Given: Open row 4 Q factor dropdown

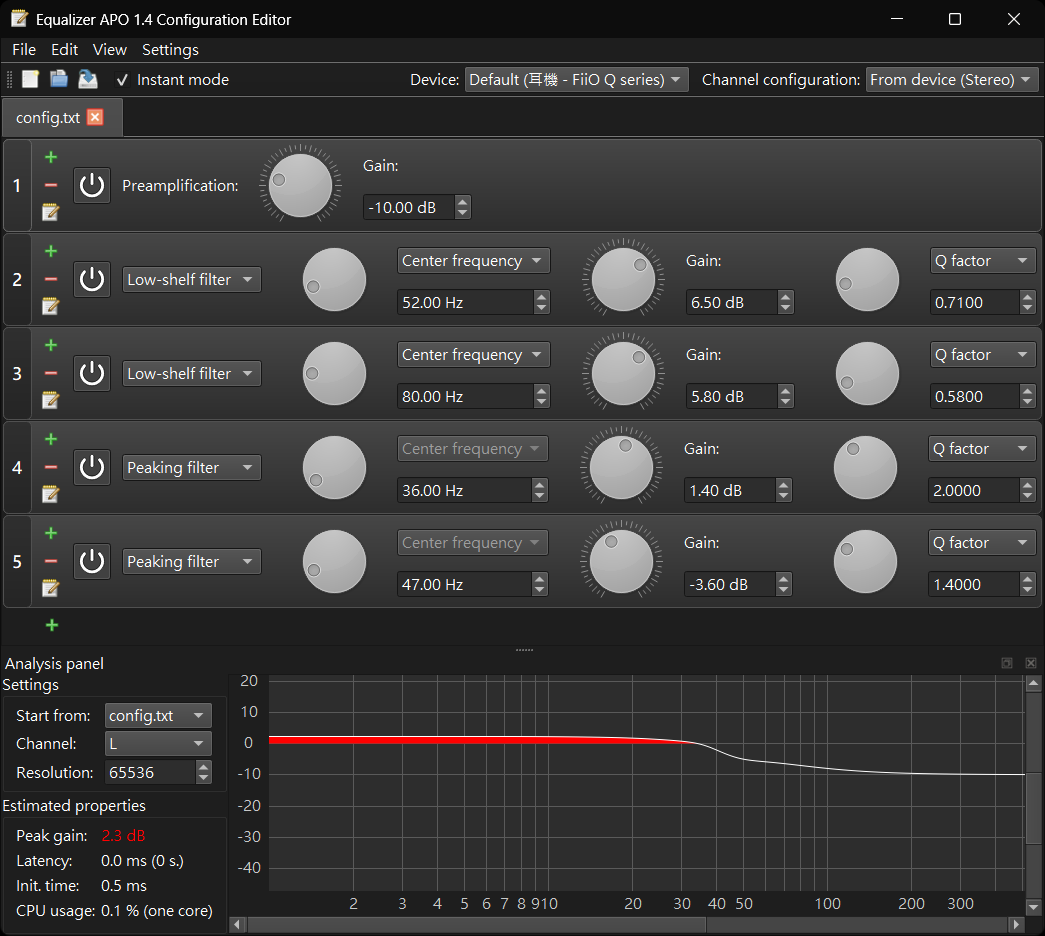Looking at the screenshot, I should pos(981,449).
